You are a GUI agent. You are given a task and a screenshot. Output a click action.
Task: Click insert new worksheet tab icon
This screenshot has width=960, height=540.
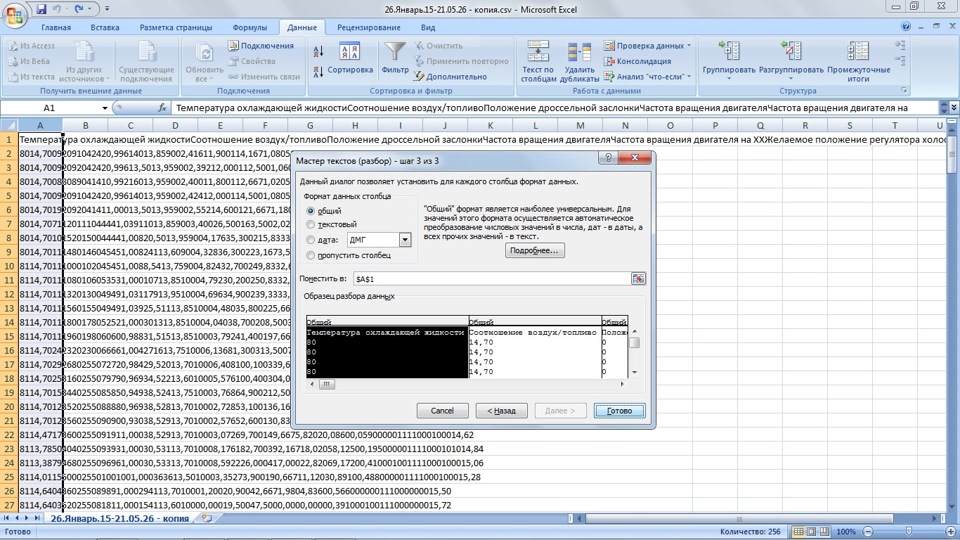(x=207, y=519)
